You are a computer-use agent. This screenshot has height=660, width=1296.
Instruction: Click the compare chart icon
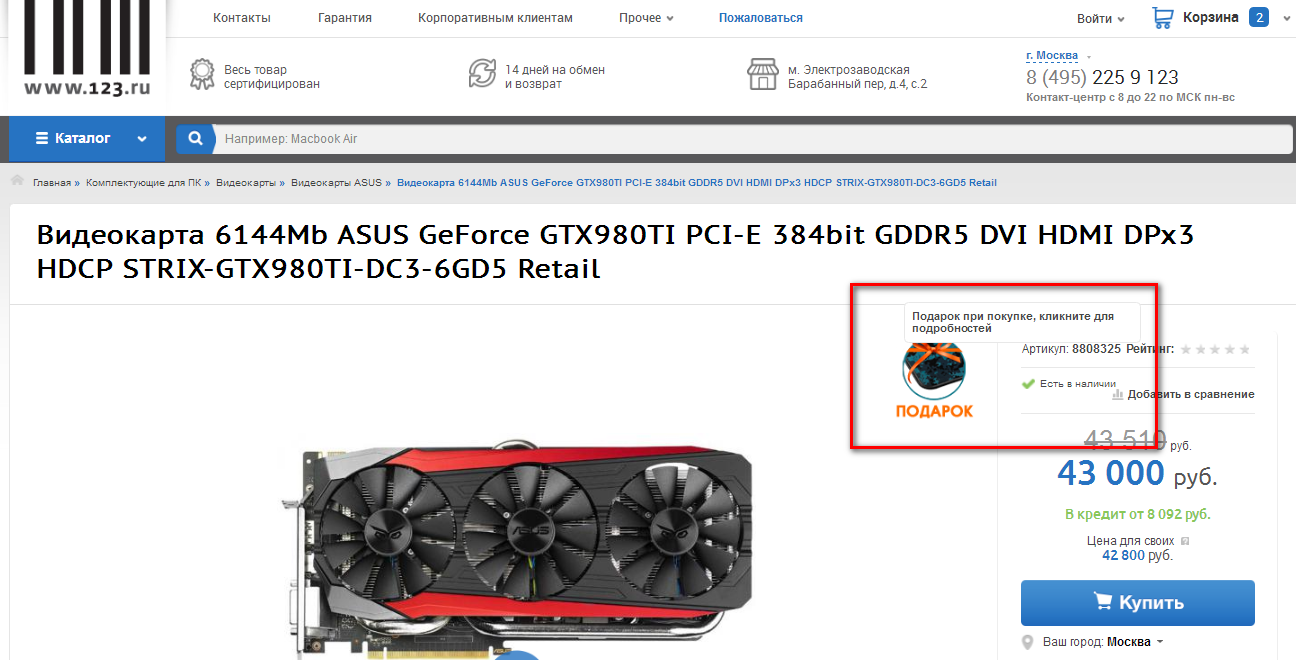click(1118, 394)
